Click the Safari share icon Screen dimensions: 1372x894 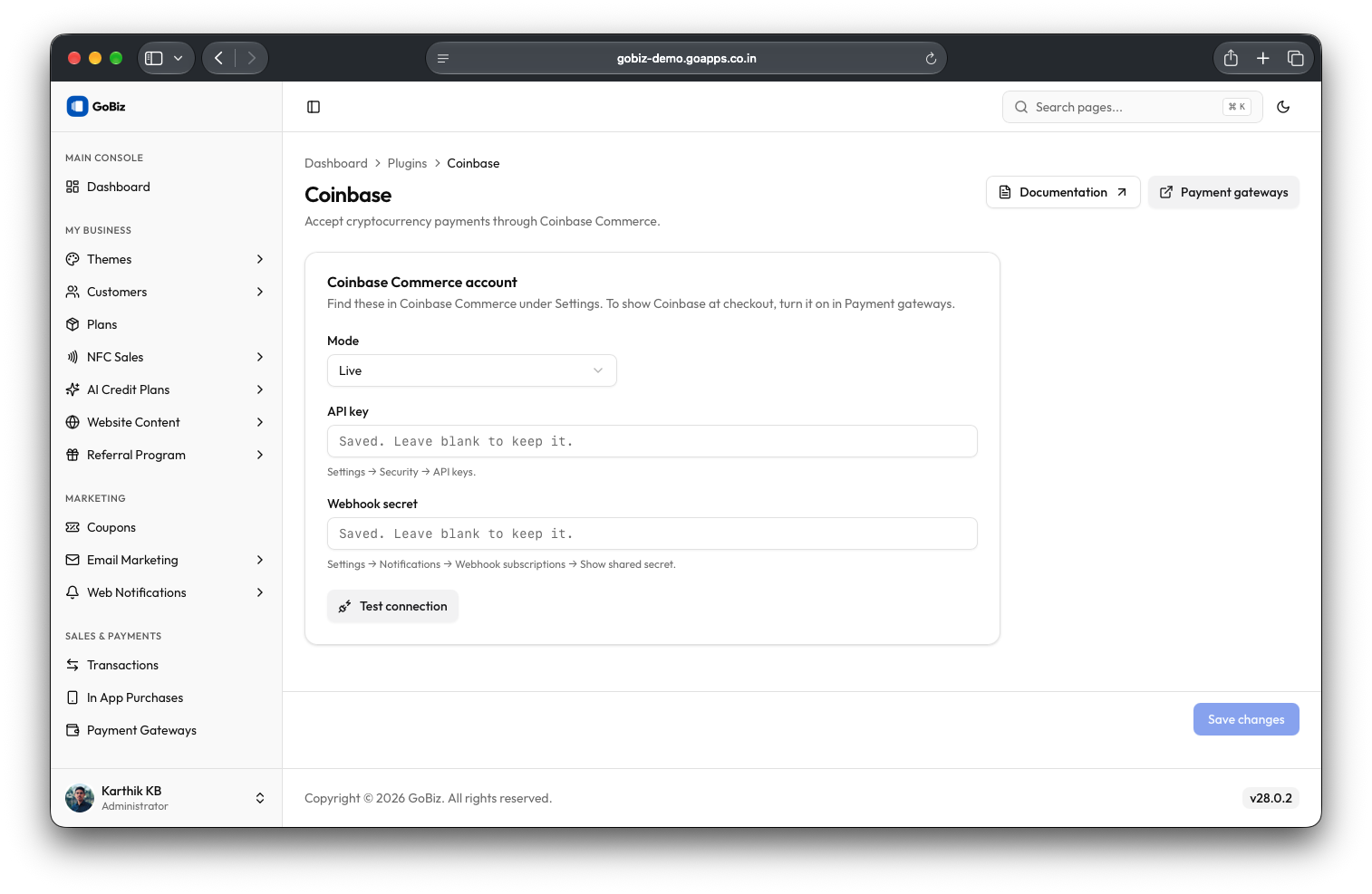coord(1231,58)
